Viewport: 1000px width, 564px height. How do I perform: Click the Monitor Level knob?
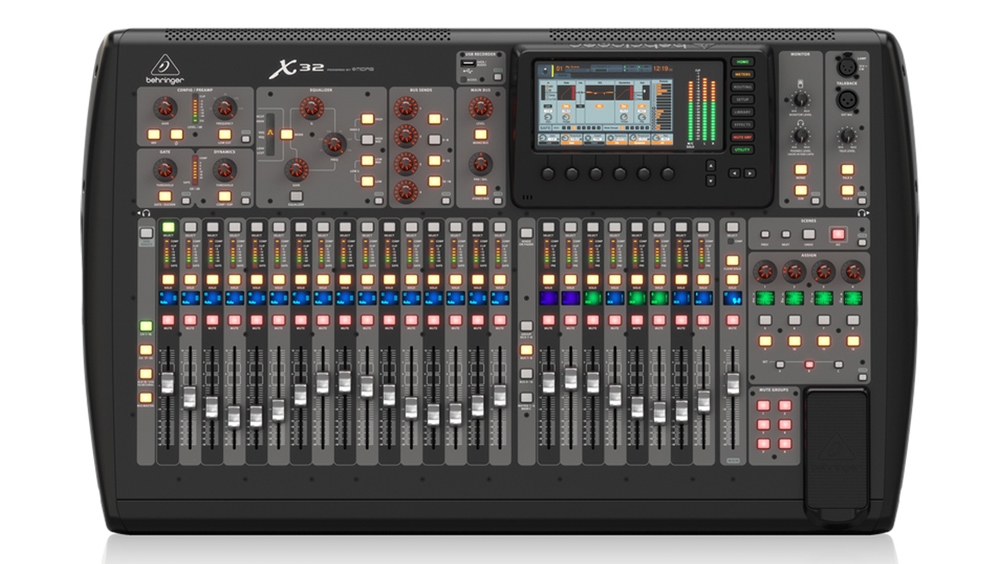[x=800, y=99]
